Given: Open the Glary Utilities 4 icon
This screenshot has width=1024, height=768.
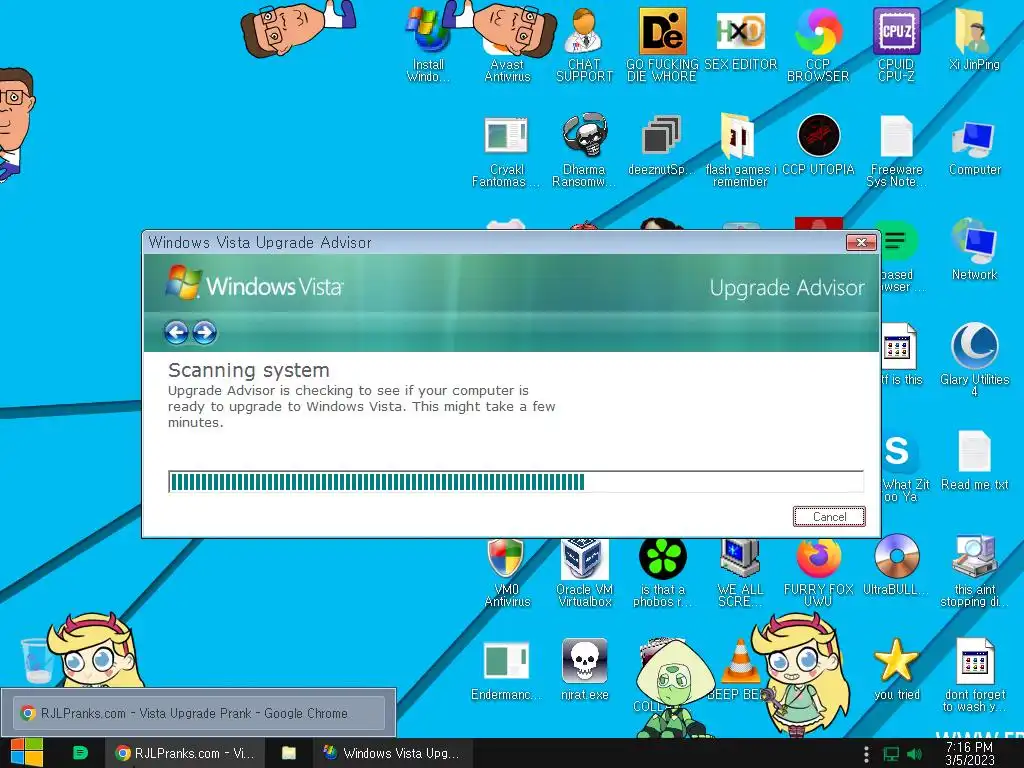Looking at the screenshot, I should click(x=974, y=359).
